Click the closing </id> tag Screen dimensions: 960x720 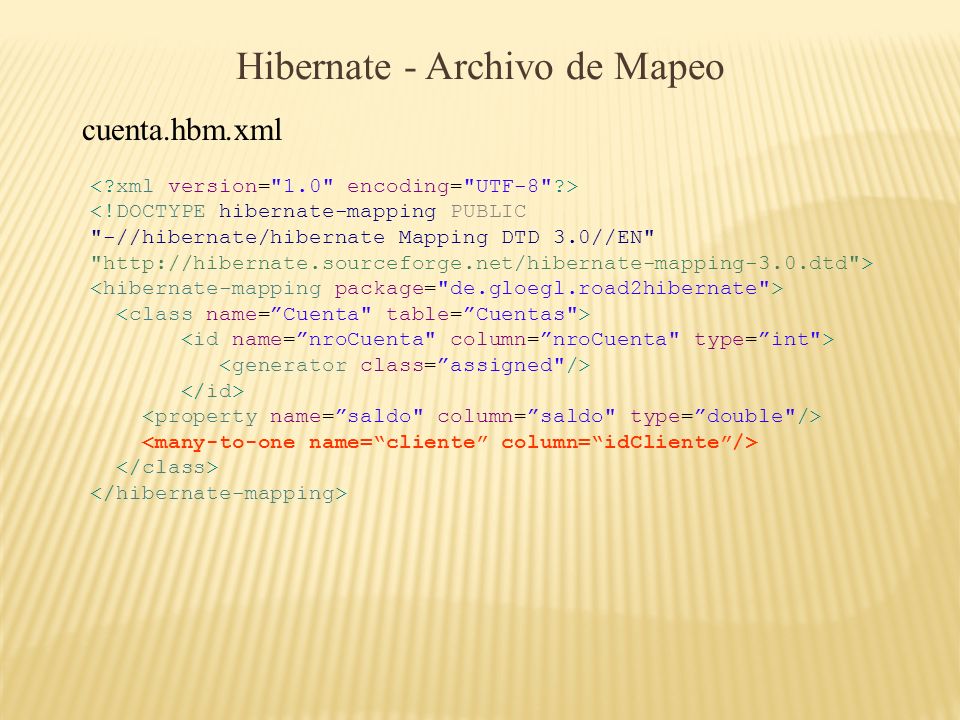212,391
